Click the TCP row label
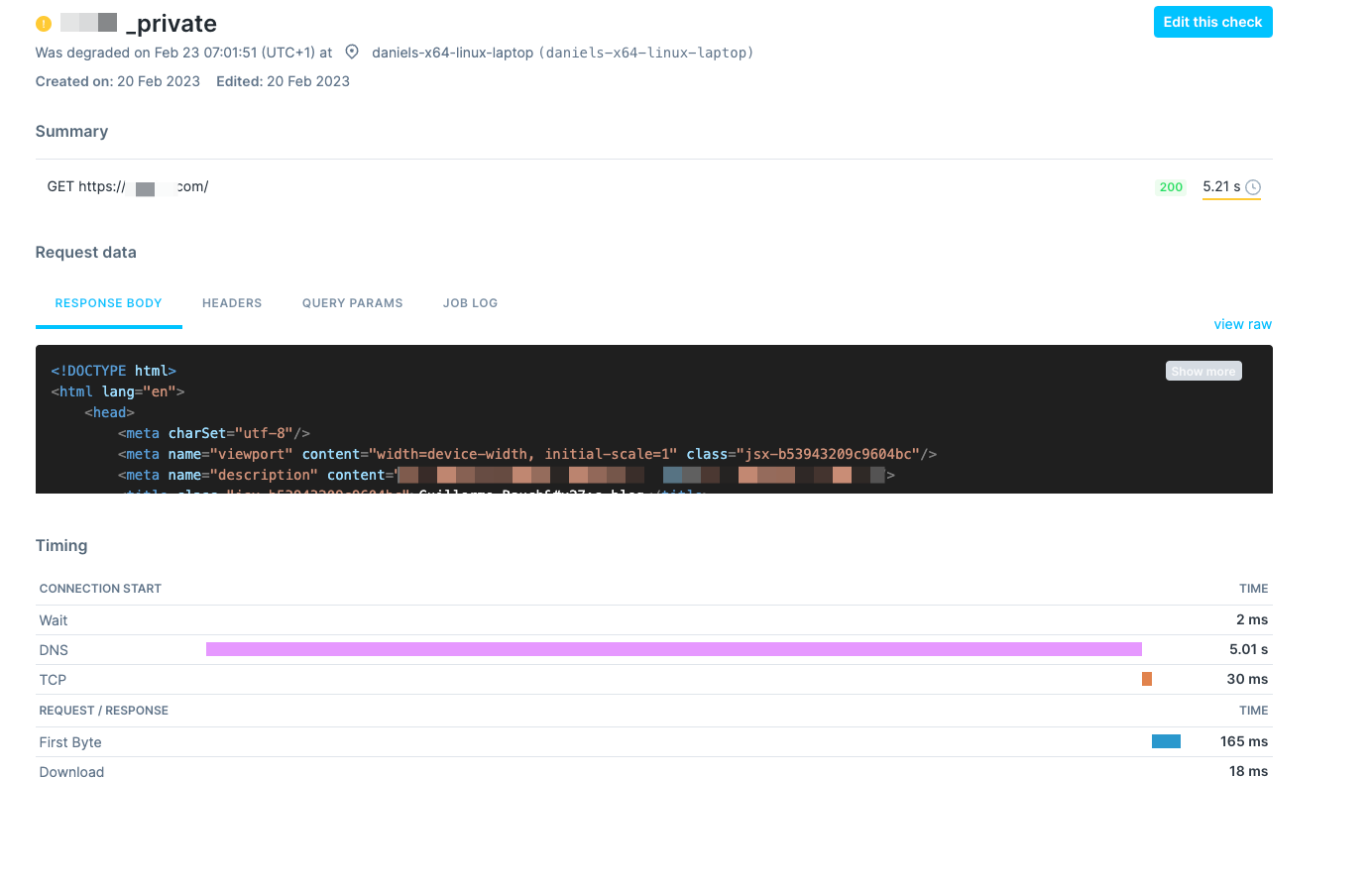This screenshot has height=888, width=1372. point(53,680)
